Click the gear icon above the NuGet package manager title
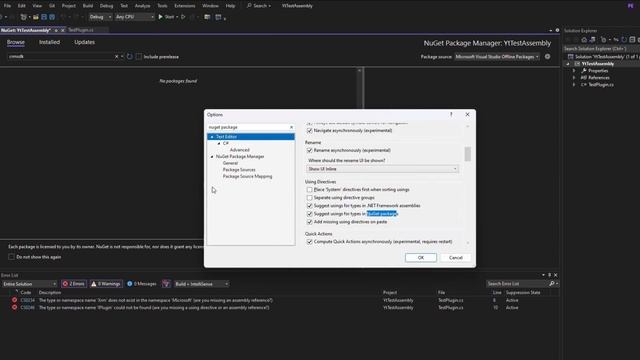 point(557,30)
